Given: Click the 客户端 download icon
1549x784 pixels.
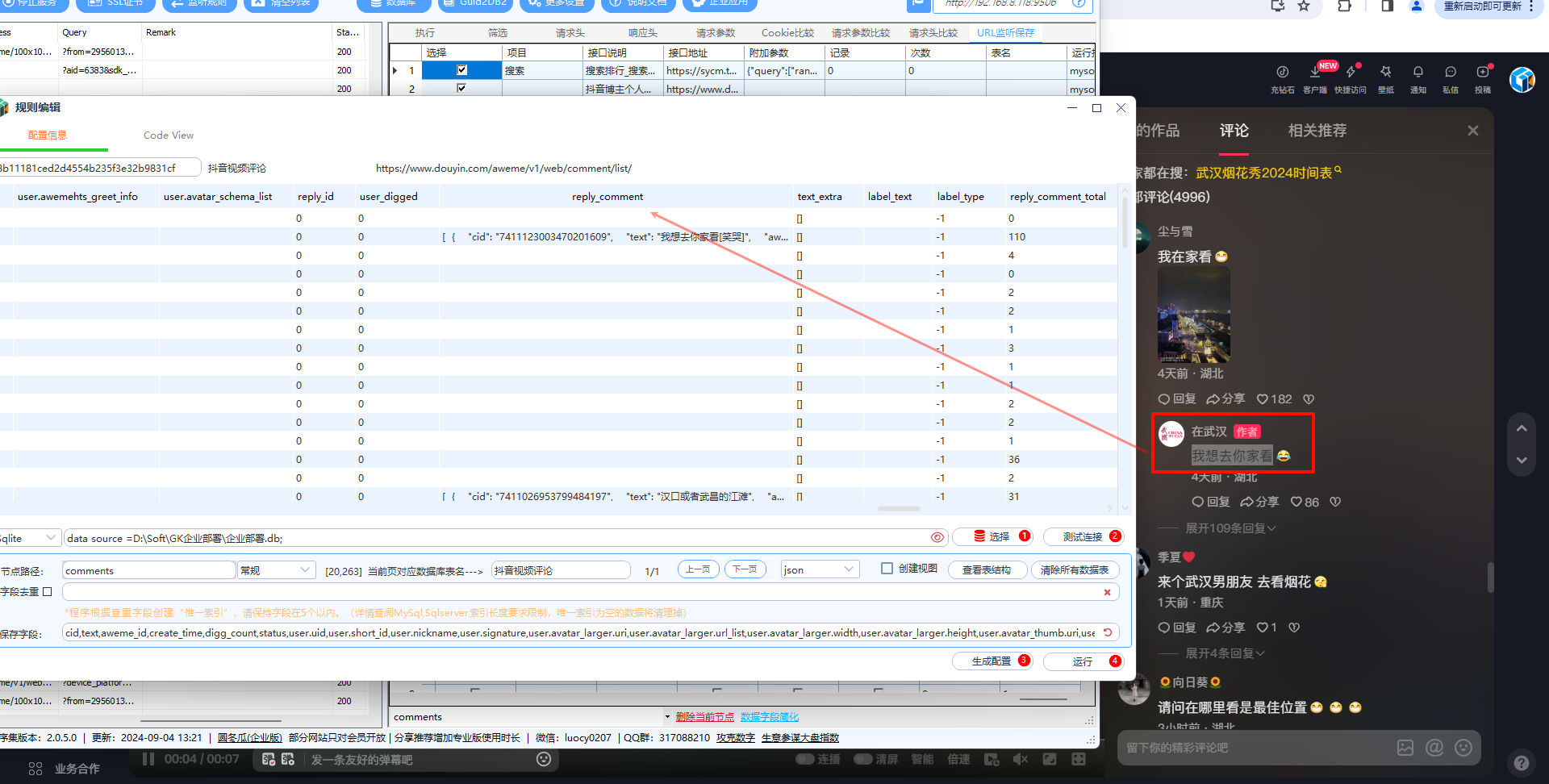Looking at the screenshot, I should pyautogui.click(x=1315, y=72).
